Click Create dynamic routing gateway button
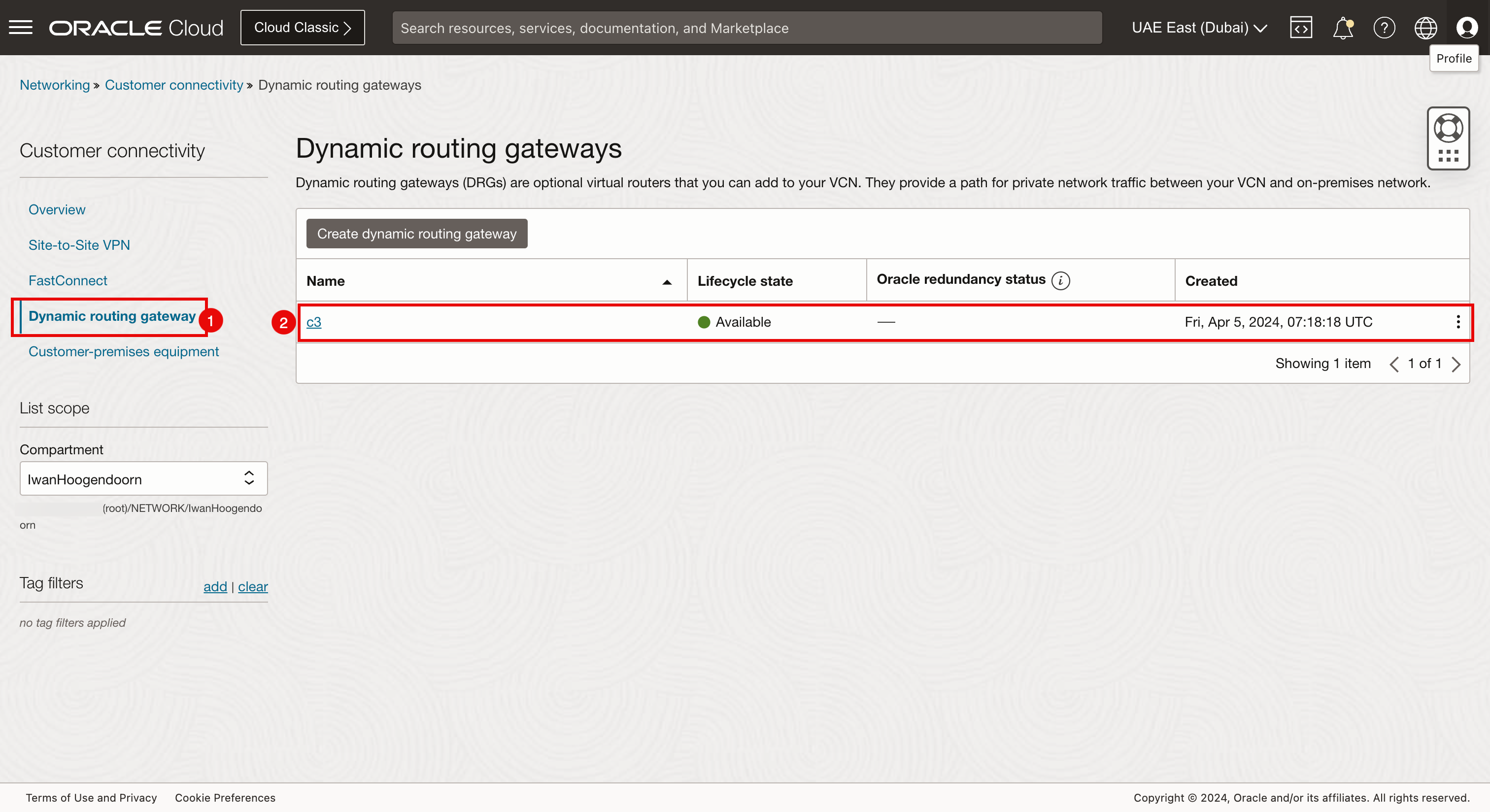The height and width of the screenshot is (812, 1490). coord(416,234)
